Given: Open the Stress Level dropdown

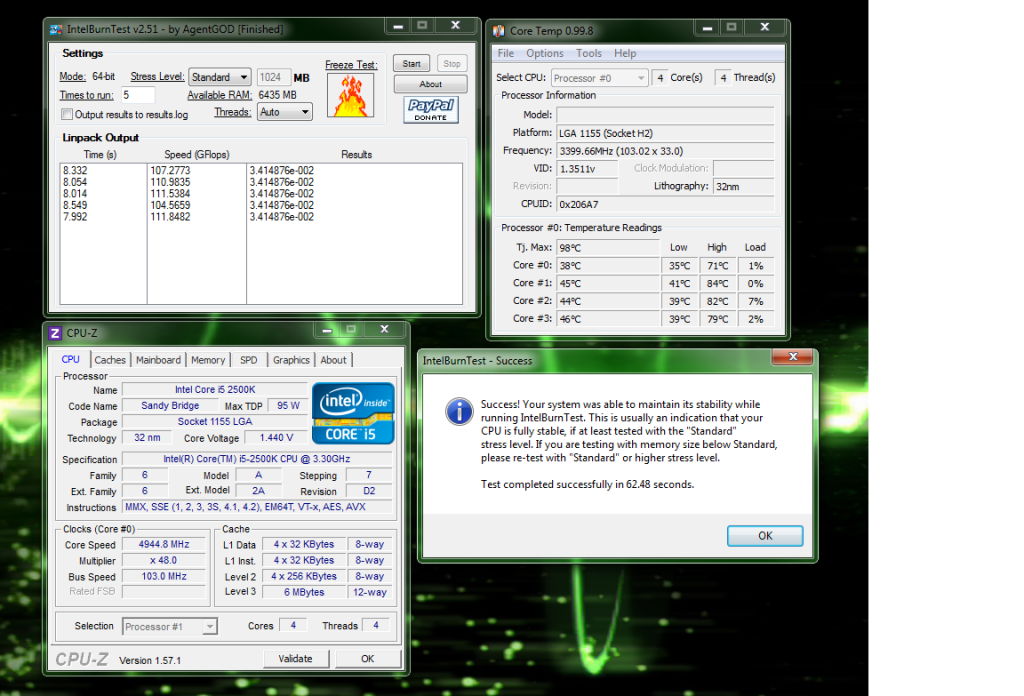Looking at the screenshot, I should click(x=220, y=77).
